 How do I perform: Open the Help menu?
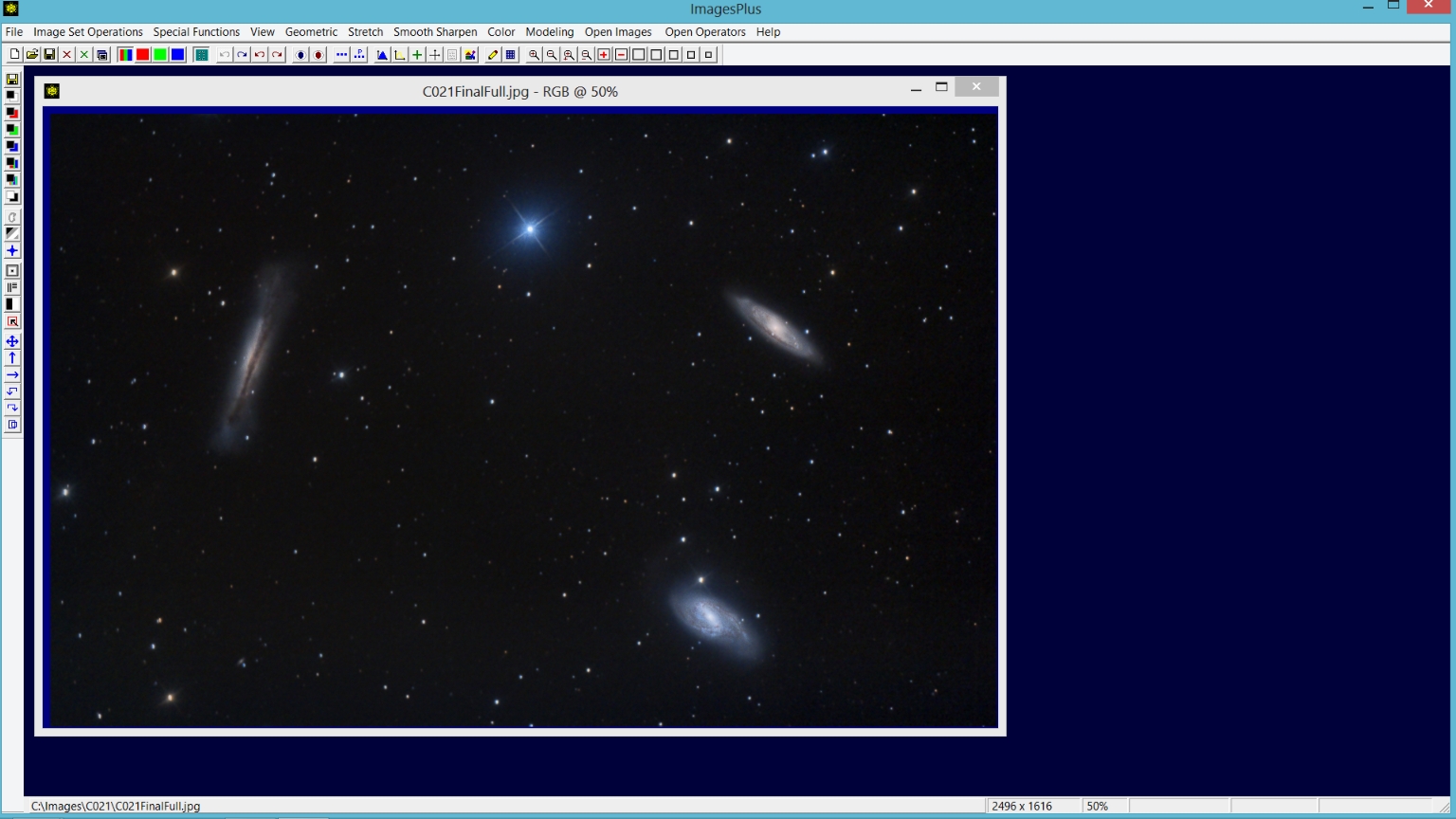[768, 32]
